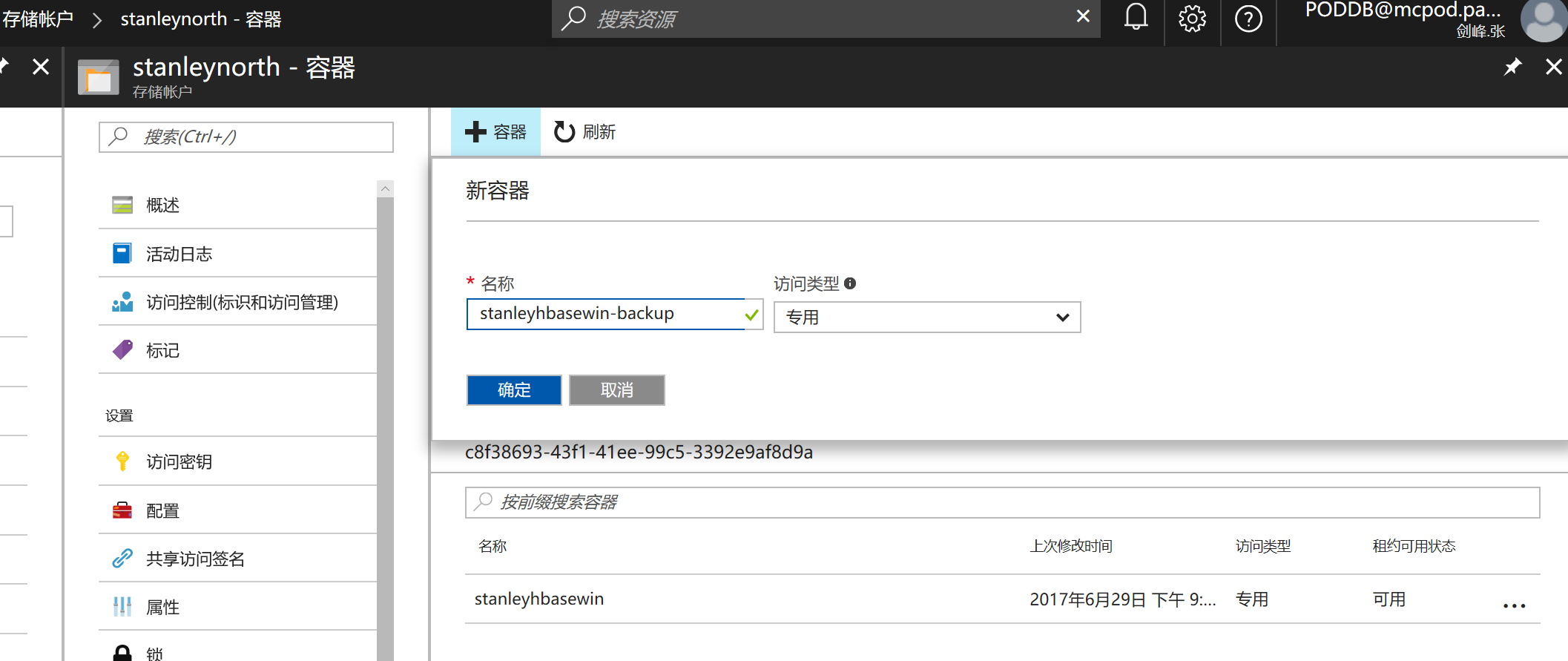Click the user account avatar
This screenshot has width=1568, height=661.
(1543, 19)
